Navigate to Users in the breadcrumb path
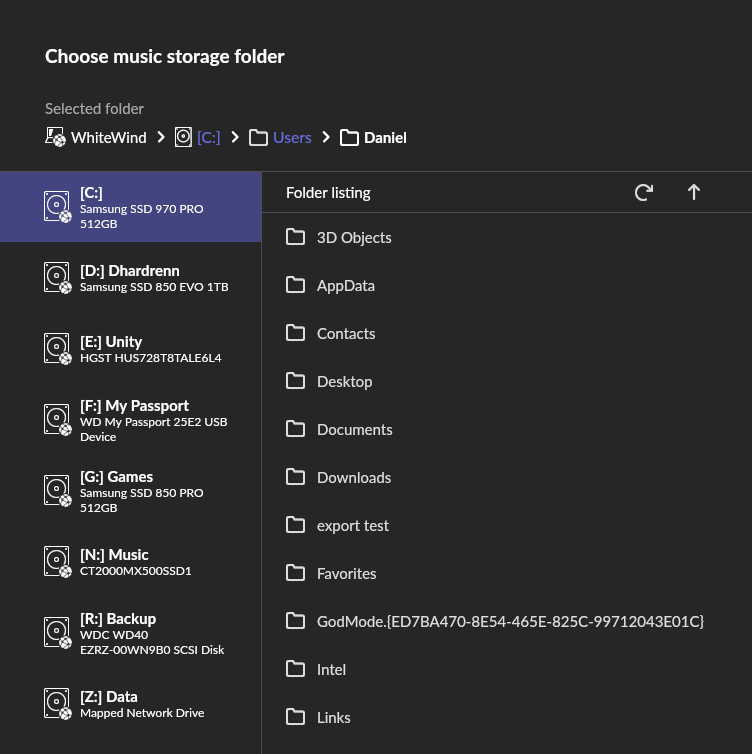Viewport: 752px width, 754px height. tap(292, 138)
